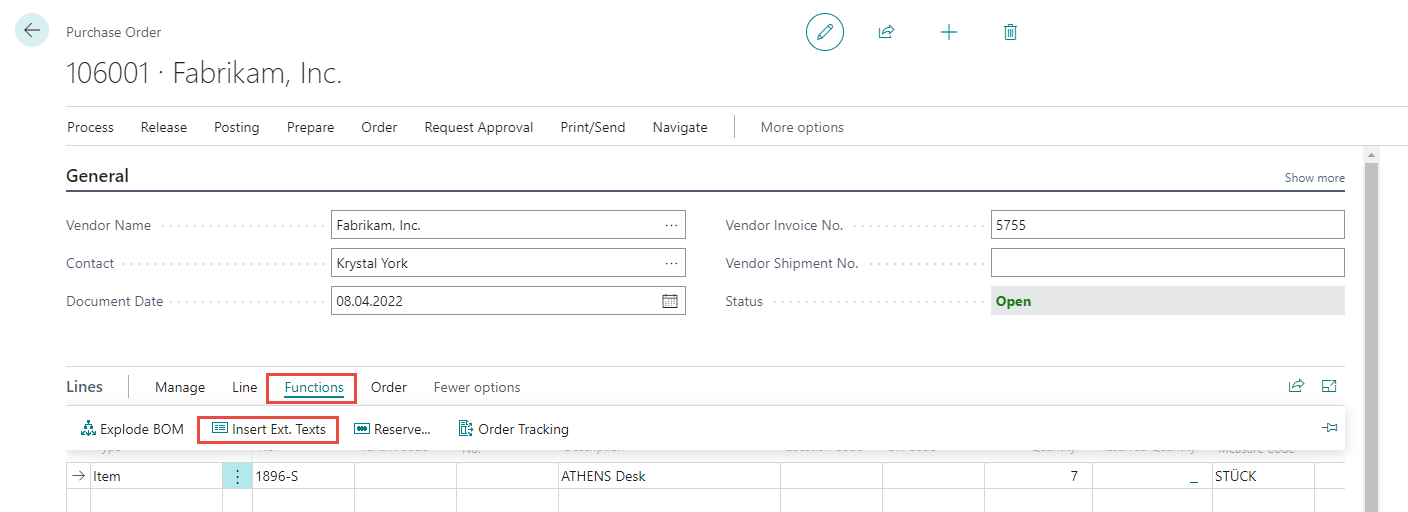Image resolution: width=1408 pixels, height=512 pixels.
Task: Click the pencil edit icon
Action: pyautogui.click(x=825, y=32)
